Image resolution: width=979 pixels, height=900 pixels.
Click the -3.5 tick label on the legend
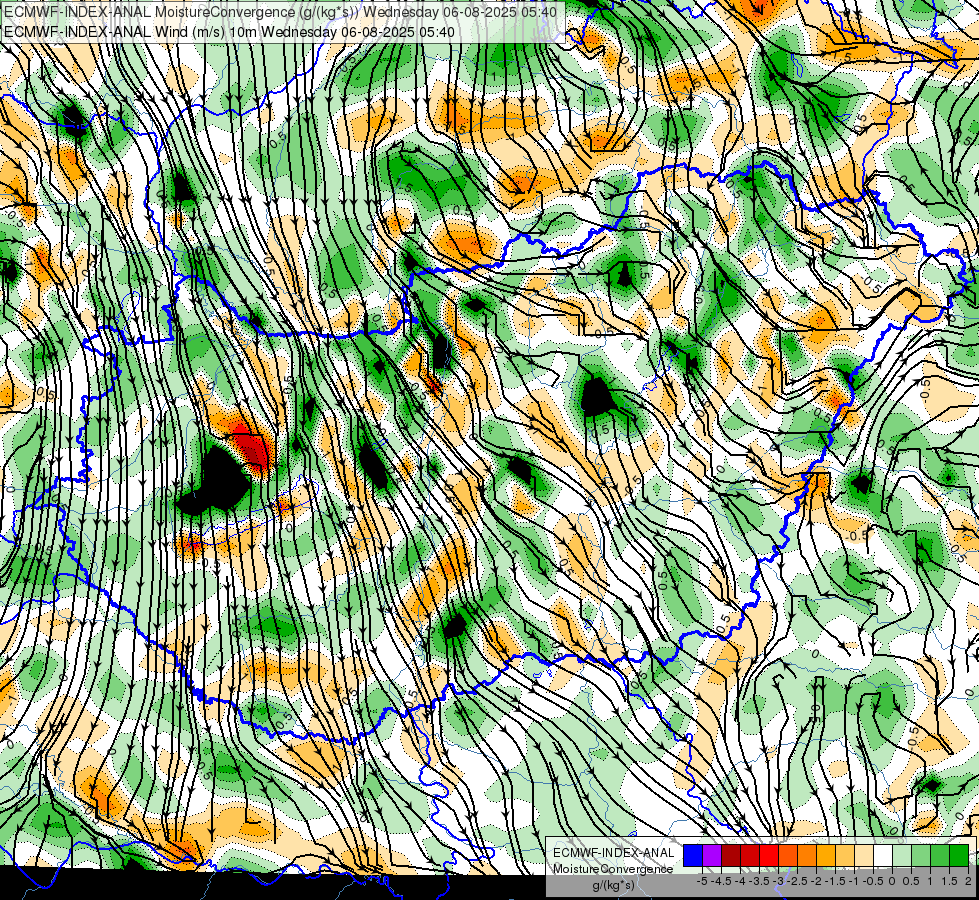click(x=759, y=881)
